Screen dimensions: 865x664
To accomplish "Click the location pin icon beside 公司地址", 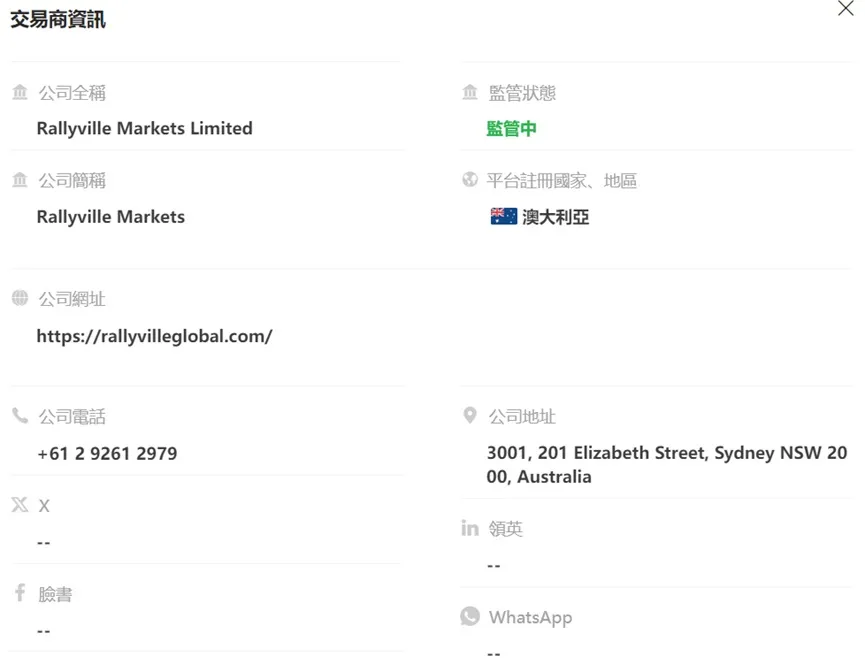I will pyautogui.click(x=470, y=415).
